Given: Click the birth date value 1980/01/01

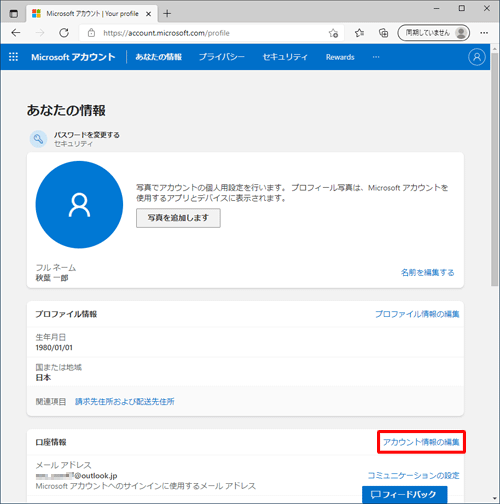Looking at the screenshot, I should 54,348.
